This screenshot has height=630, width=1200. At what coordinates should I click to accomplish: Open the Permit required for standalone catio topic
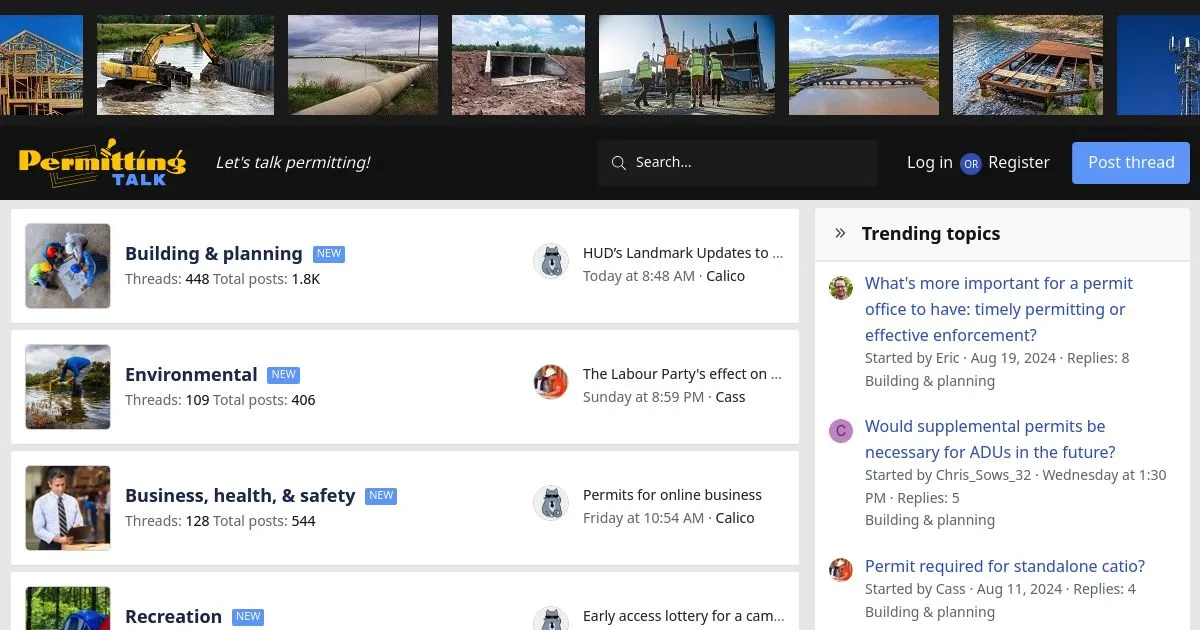click(1005, 566)
